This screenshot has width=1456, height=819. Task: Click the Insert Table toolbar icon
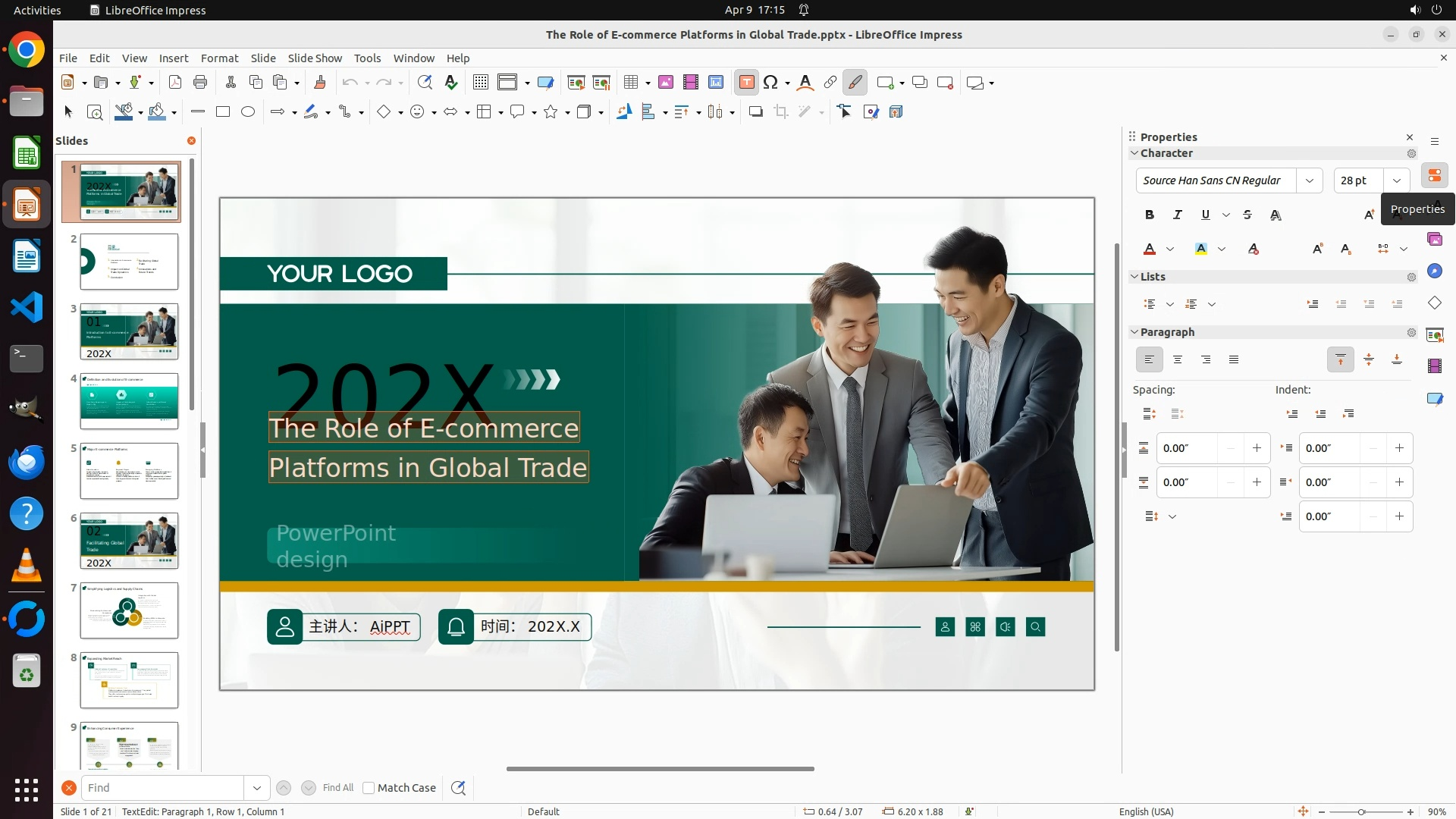point(630,83)
